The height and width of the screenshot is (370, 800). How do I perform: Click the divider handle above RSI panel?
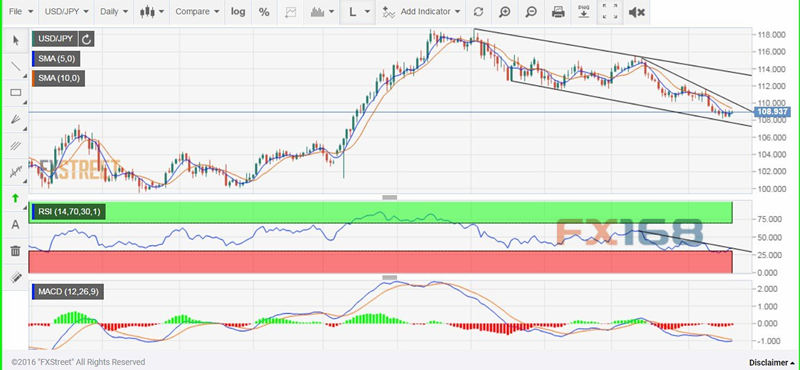point(390,197)
